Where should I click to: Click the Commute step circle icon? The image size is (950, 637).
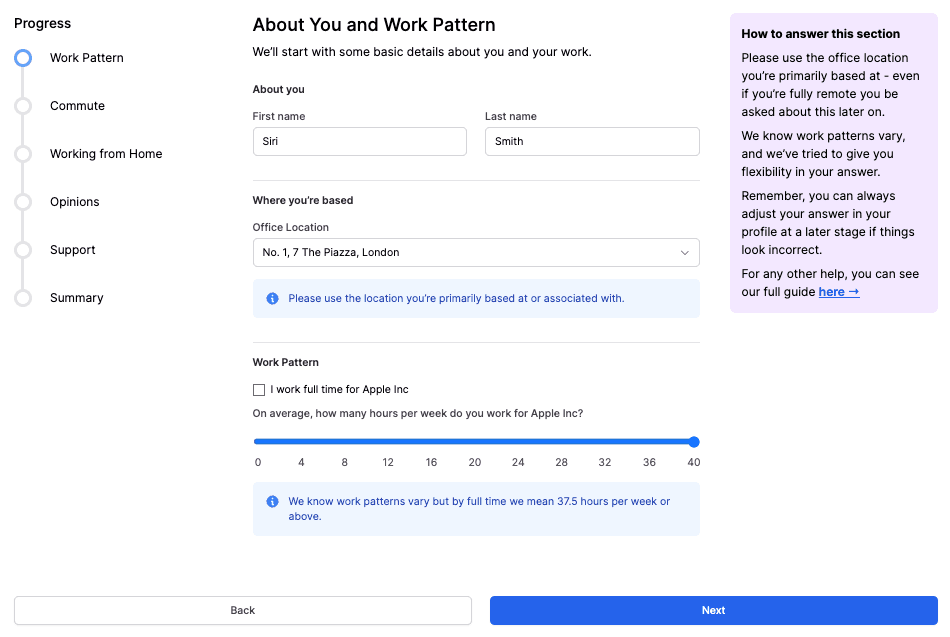23,106
